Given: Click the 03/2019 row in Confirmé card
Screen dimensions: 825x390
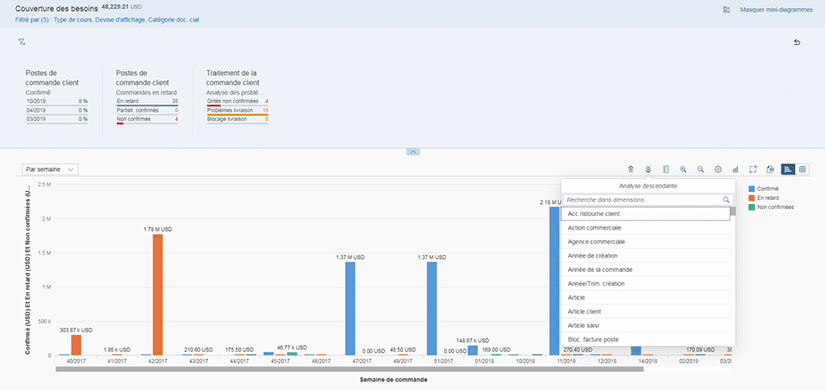Looking at the screenshot, I should point(57,119).
